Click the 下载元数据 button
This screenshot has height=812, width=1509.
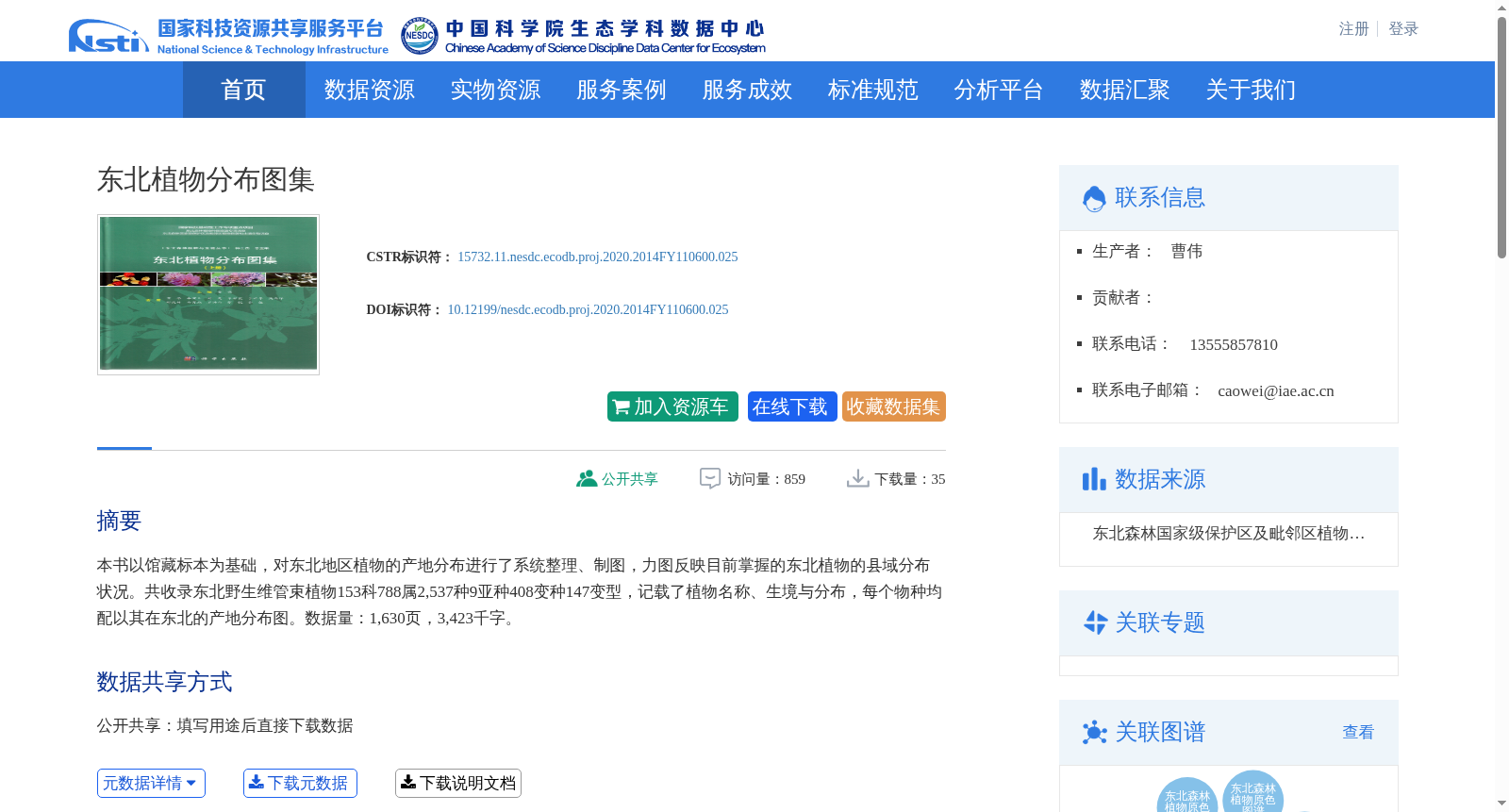pyautogui.click(x=300, y=783)
